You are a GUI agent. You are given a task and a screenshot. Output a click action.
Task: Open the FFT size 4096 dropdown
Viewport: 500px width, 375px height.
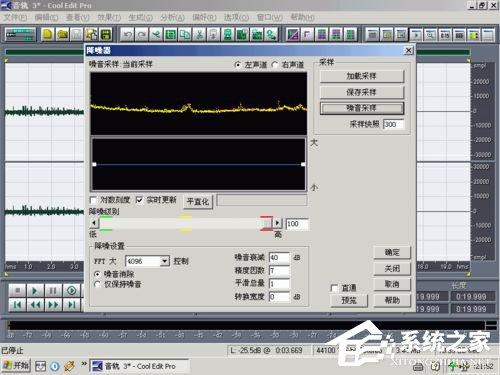[x=165, y=261]
